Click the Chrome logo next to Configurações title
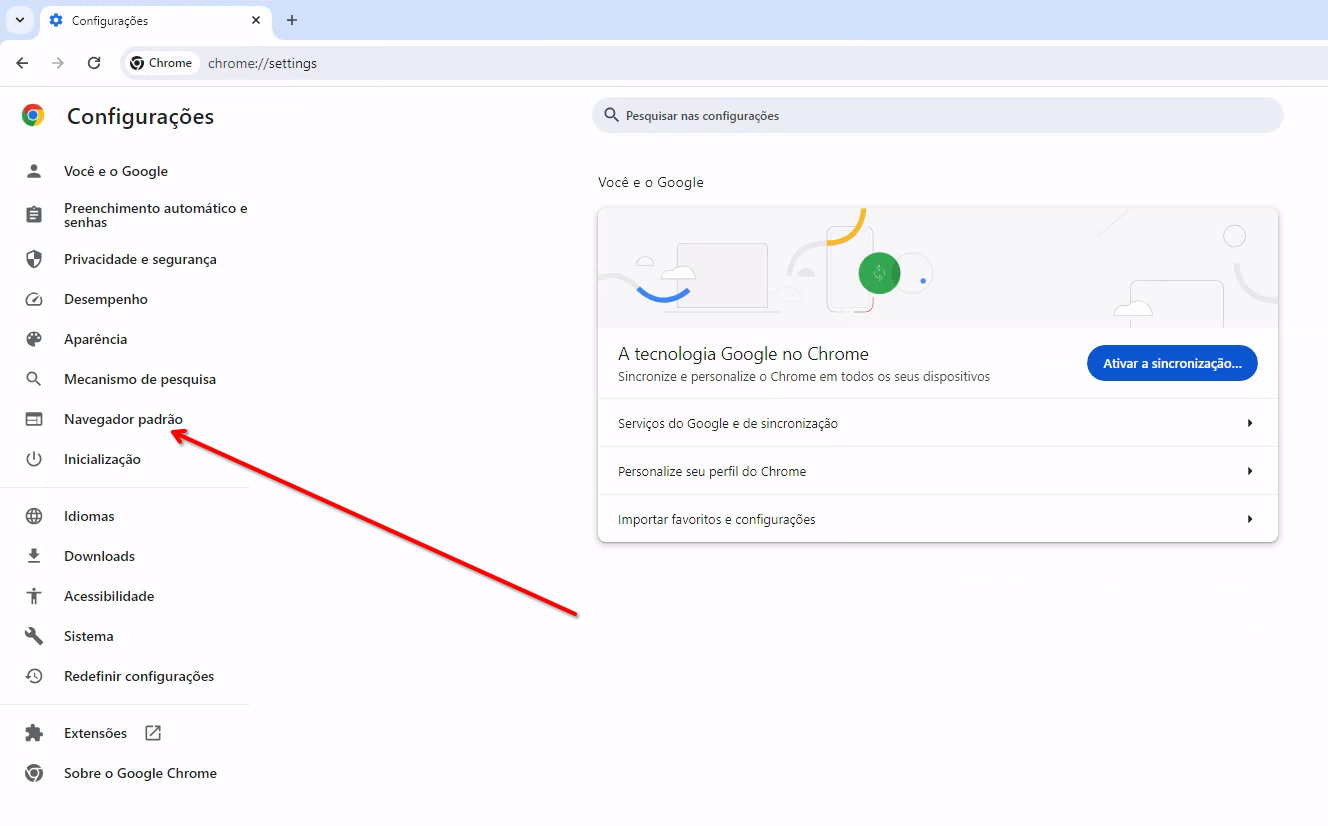The image size is (1328, 826). 33,116
